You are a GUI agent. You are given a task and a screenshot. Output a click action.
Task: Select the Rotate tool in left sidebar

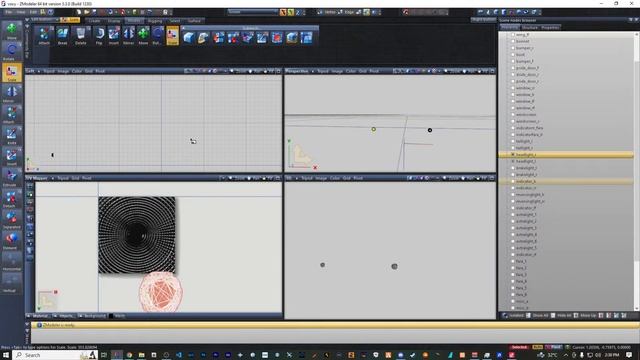click(x=11, y=52)
